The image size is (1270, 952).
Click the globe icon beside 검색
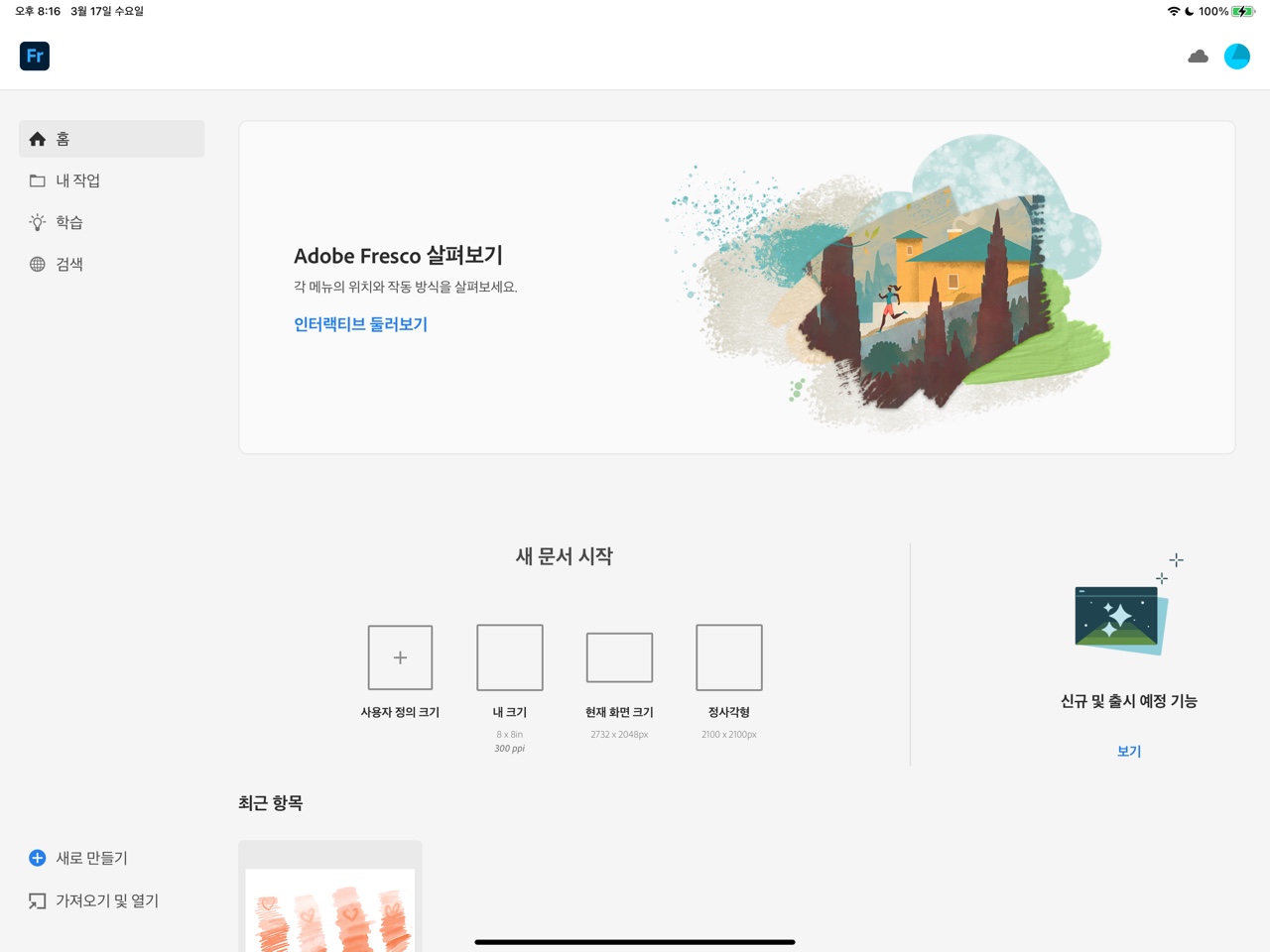click(x=38, y=264)
